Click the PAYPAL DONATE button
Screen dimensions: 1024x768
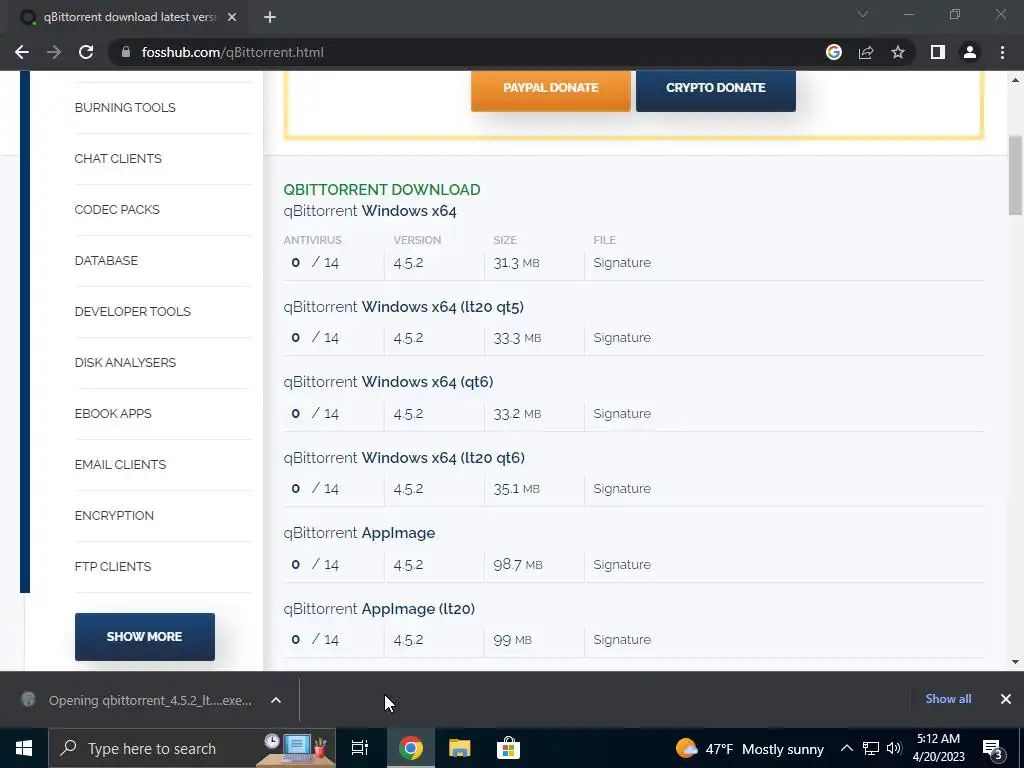click(551, 88)
